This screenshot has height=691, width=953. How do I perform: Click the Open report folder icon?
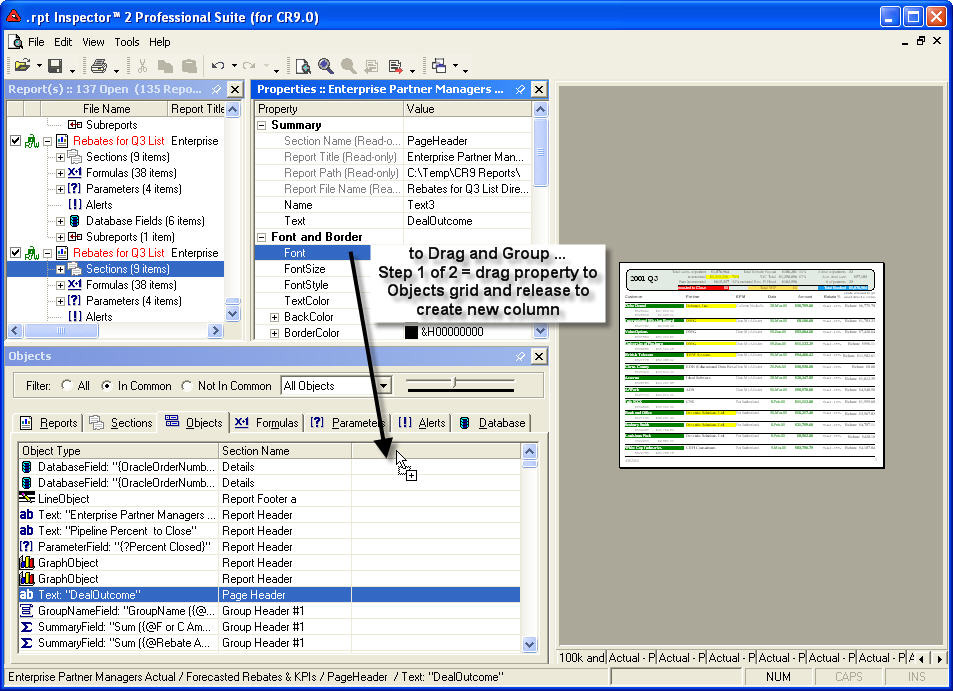22,65
